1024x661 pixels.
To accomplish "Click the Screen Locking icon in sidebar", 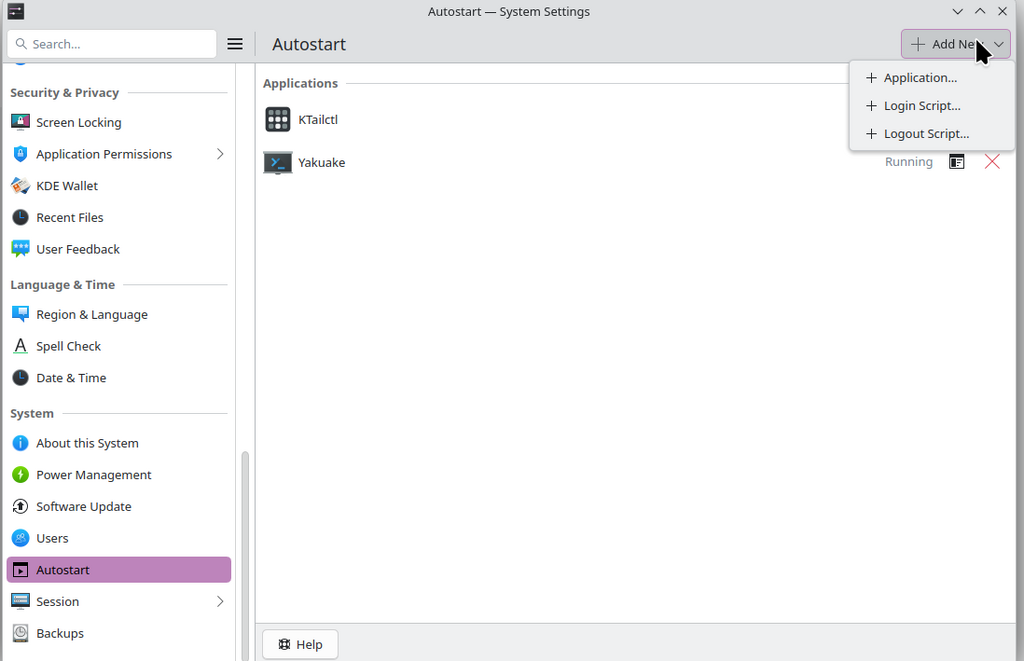I will point(20,122).
